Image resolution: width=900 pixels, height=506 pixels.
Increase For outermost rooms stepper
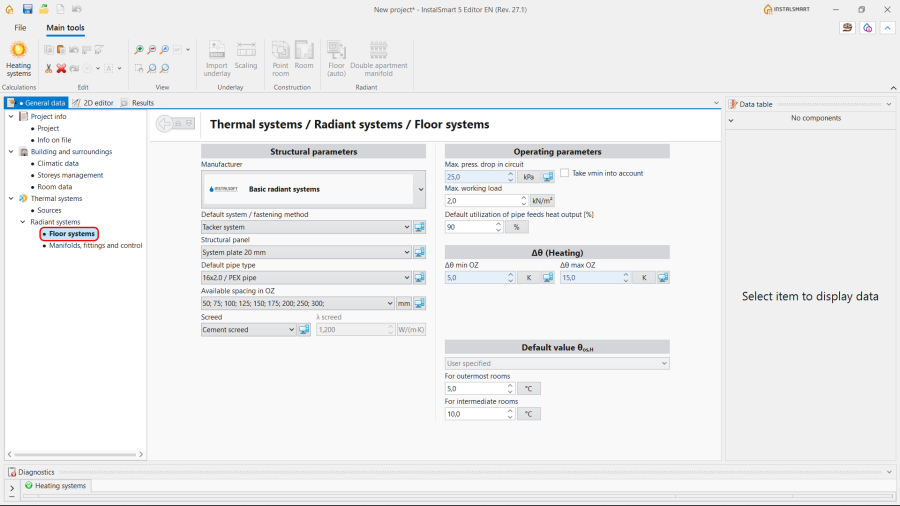pyautogui.click(x=510, y=386)
